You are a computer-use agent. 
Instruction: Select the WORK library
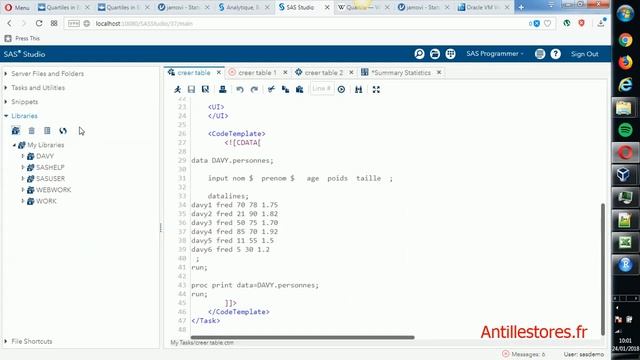point(46,201)
